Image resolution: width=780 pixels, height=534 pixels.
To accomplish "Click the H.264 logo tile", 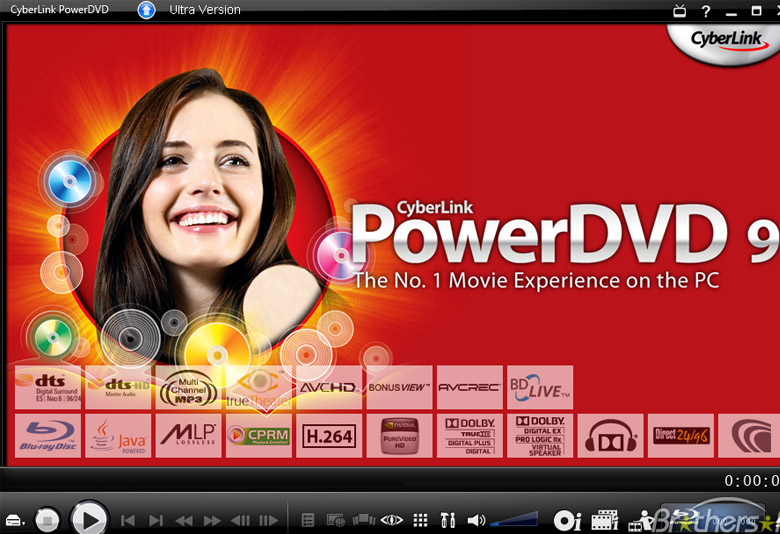I will pyautogui.click(x=329, y=435).
